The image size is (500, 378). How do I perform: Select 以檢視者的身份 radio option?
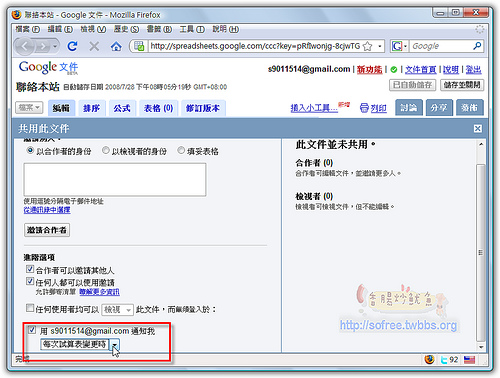tap(106, 150)
